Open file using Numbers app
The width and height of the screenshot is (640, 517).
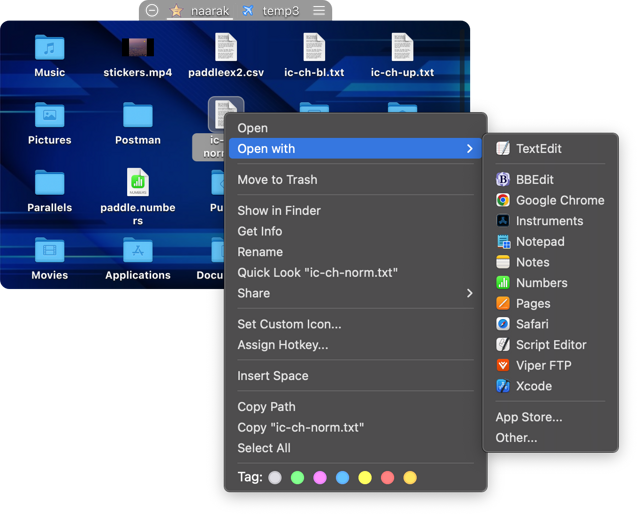pos(541,283)
